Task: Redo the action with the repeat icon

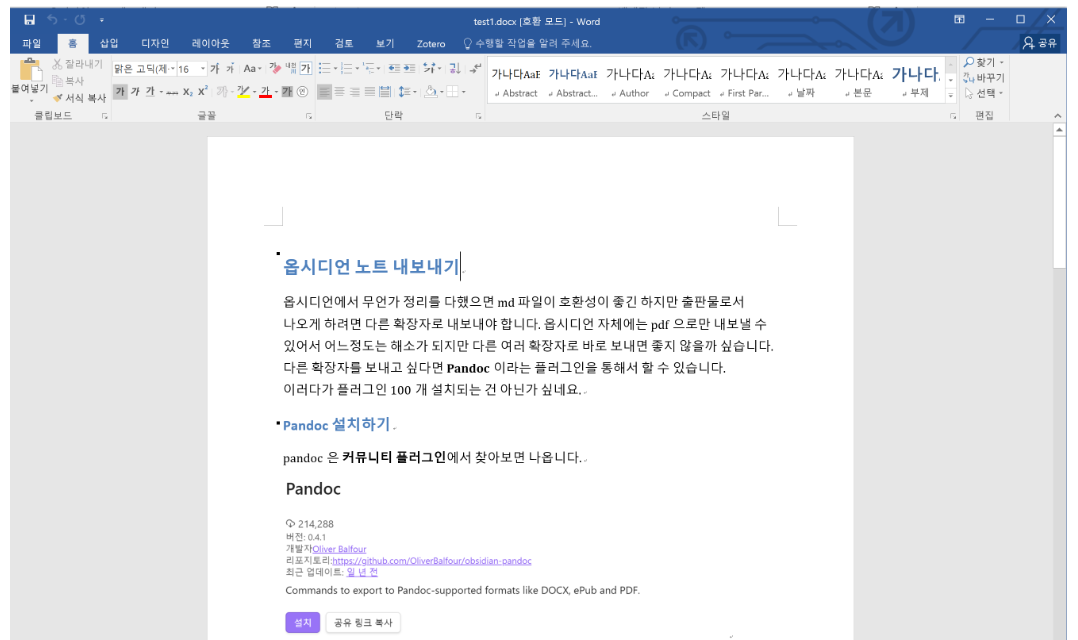Action: pyautogui.click(x=80, y=20)
